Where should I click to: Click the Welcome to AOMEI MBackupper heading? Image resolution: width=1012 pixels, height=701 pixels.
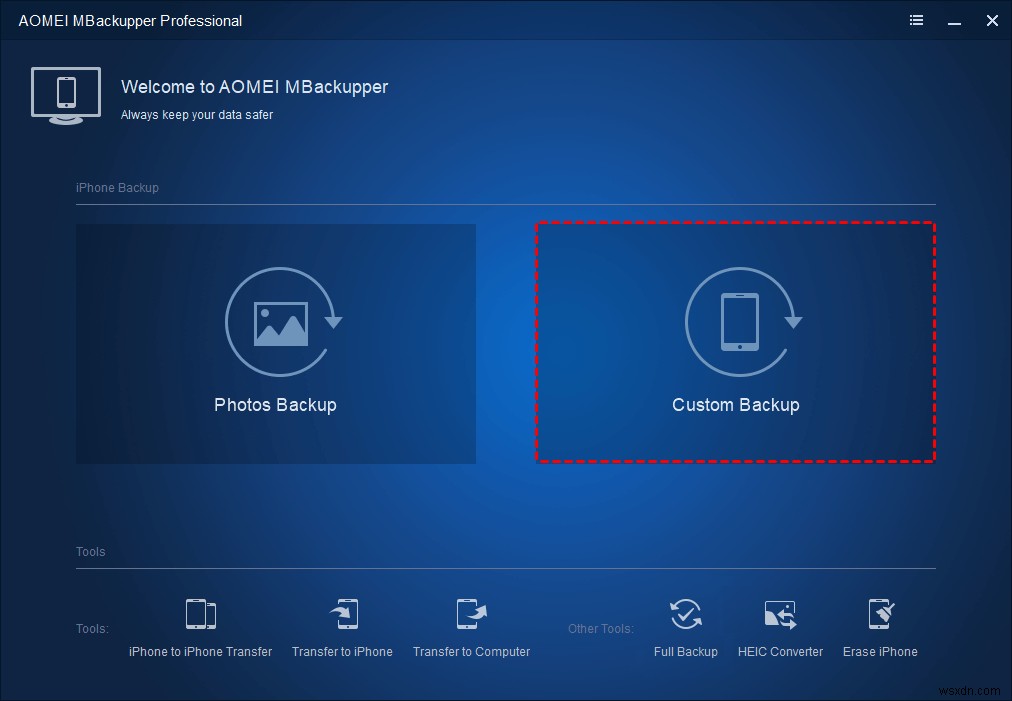coord(254,87)
